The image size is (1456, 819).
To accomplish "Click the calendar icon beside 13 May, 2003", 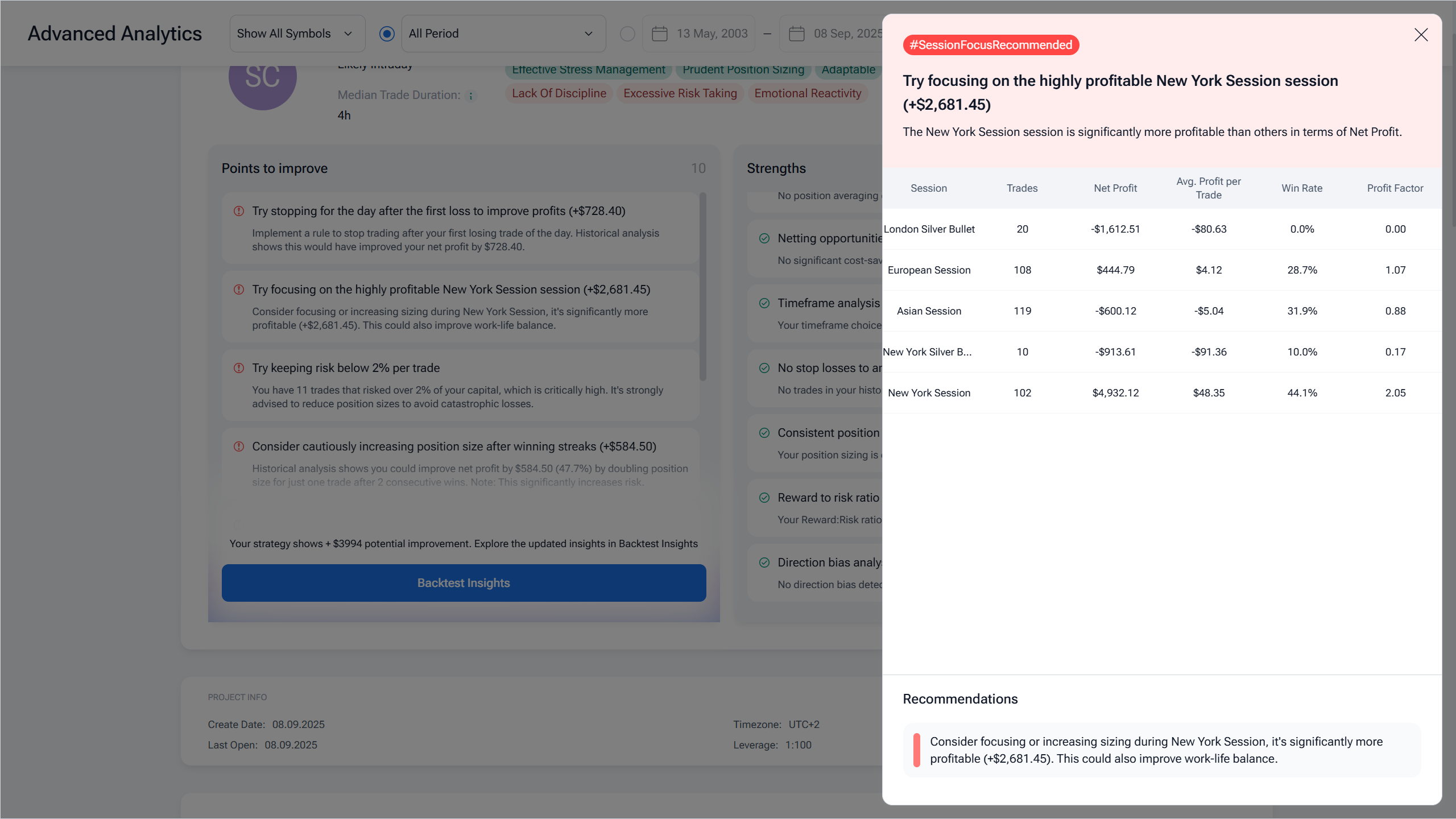I will click(659, 34).
